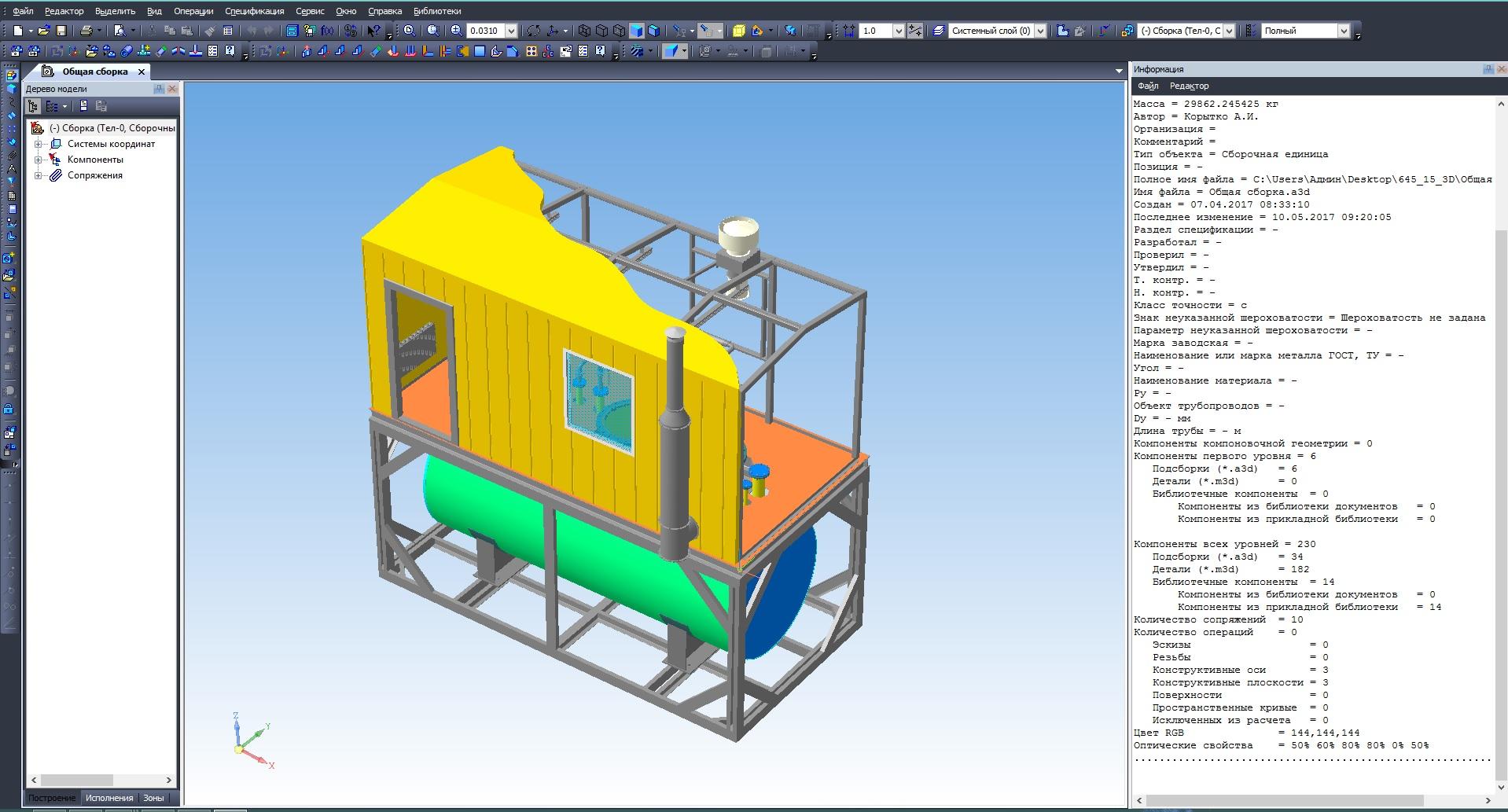Image resolution: width=1508 pixels, height=812 pixels.
Task: Click the paperclip mates icon in left sidebar
Action: 11,155
